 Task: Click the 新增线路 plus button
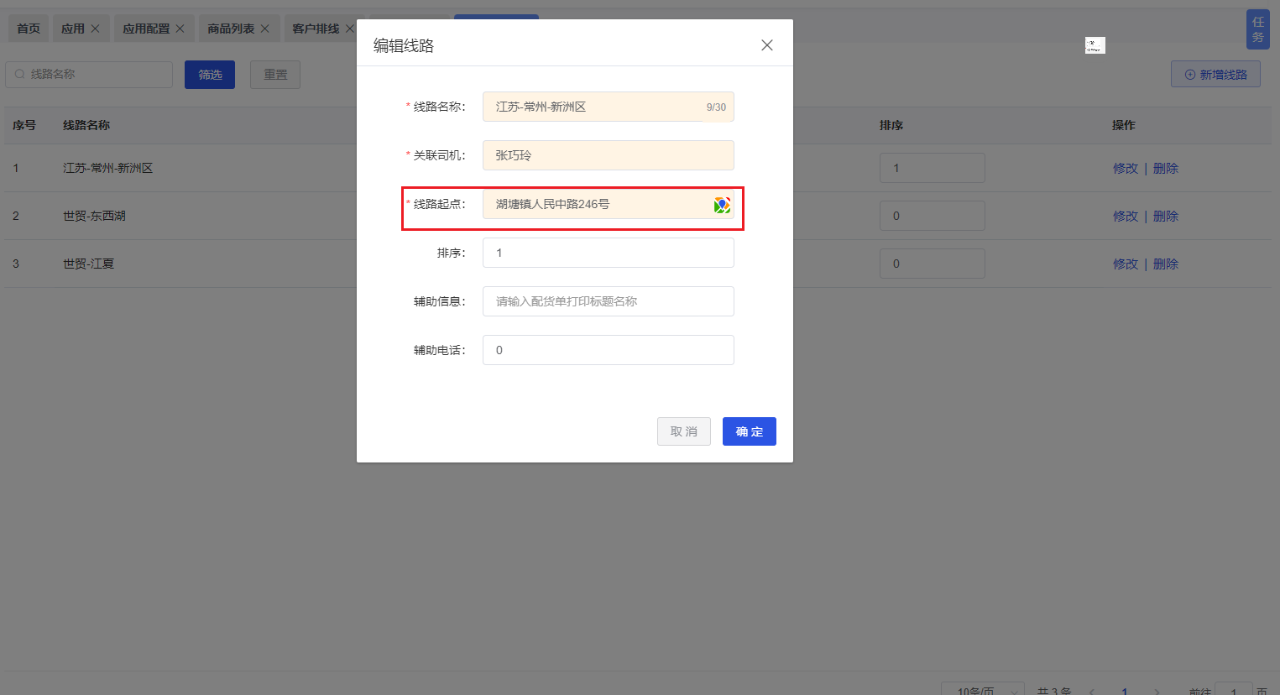pyautogui.click(x=1215, y=75)
